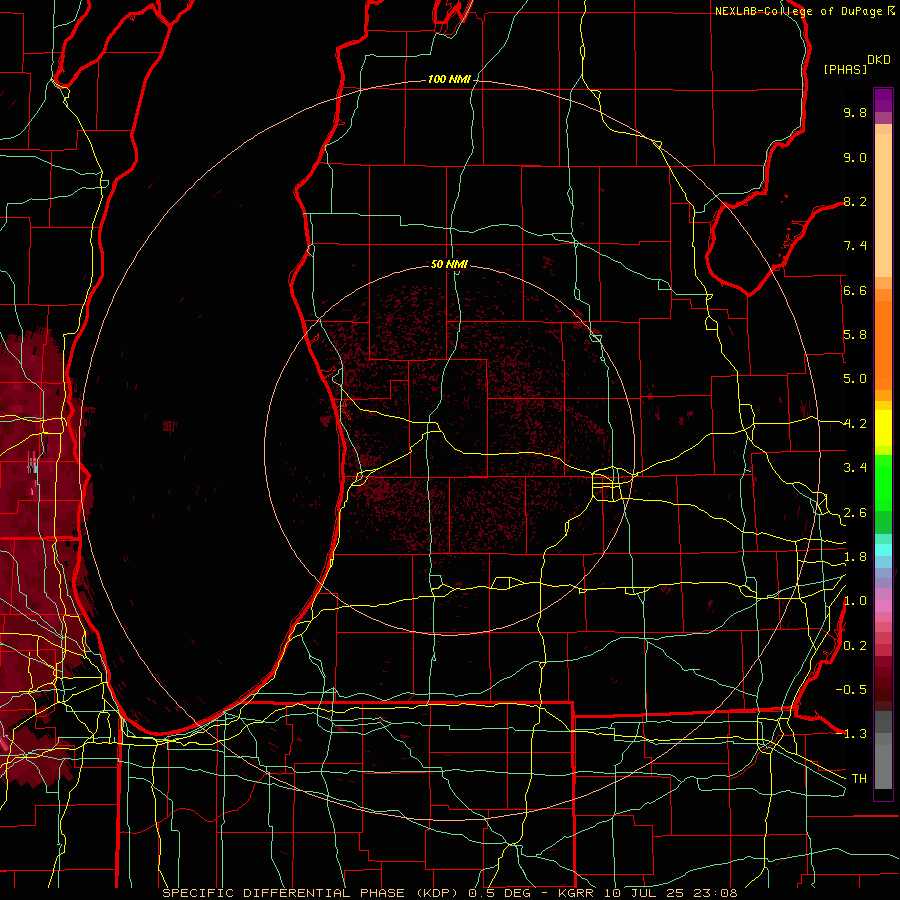Click the 6.6 scale value
The width and height of the screenshot is (900, 900).
coord(855,290)
